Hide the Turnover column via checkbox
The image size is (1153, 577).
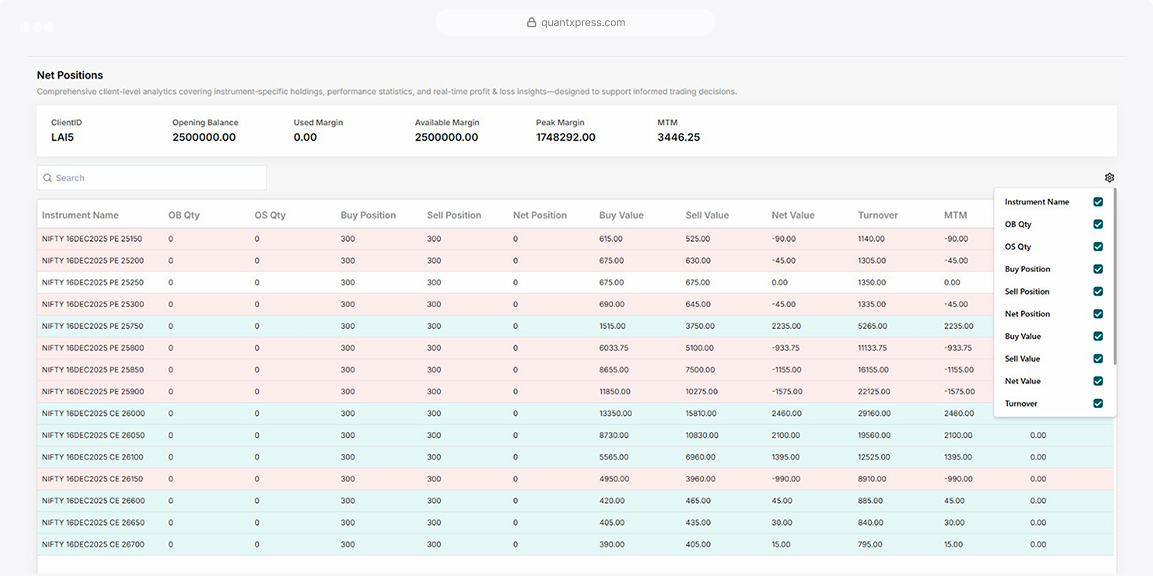pyautogui.click(x=1098, y=404)
